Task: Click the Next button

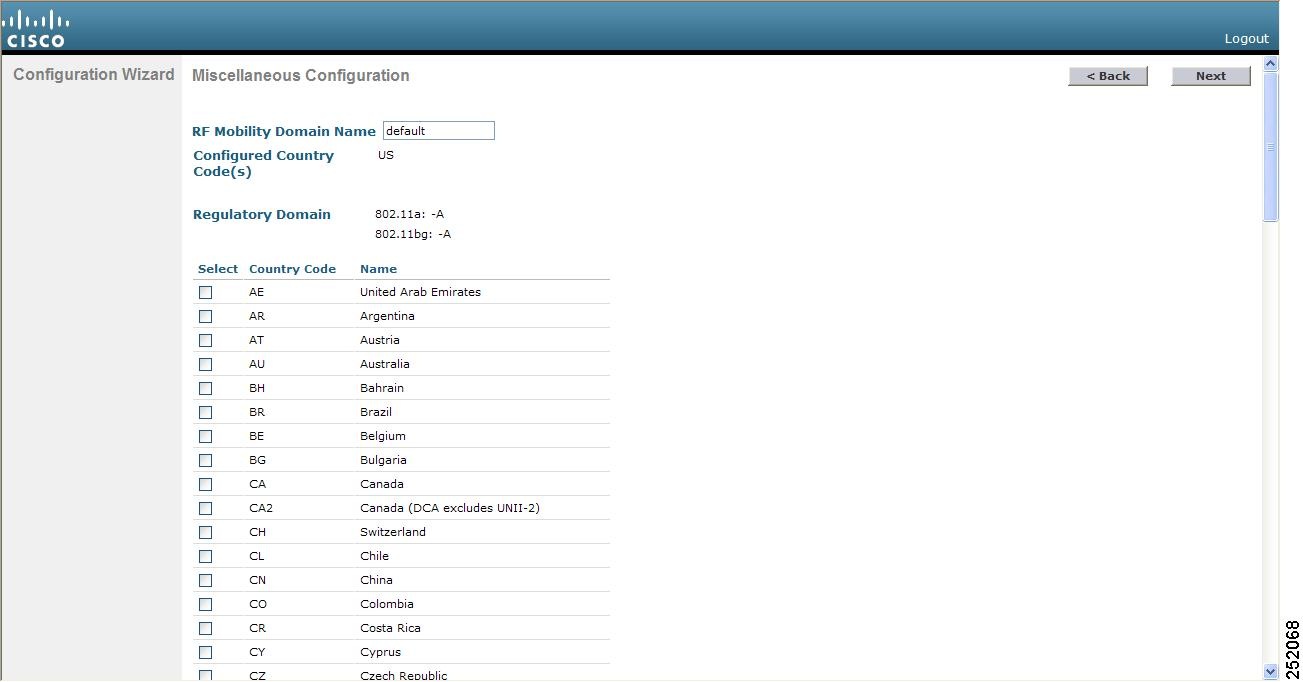Action: pyautogui.click(x=1210, y=75)
